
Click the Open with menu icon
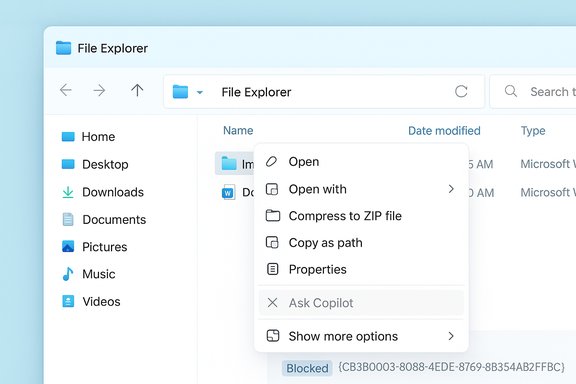point(272,189)
